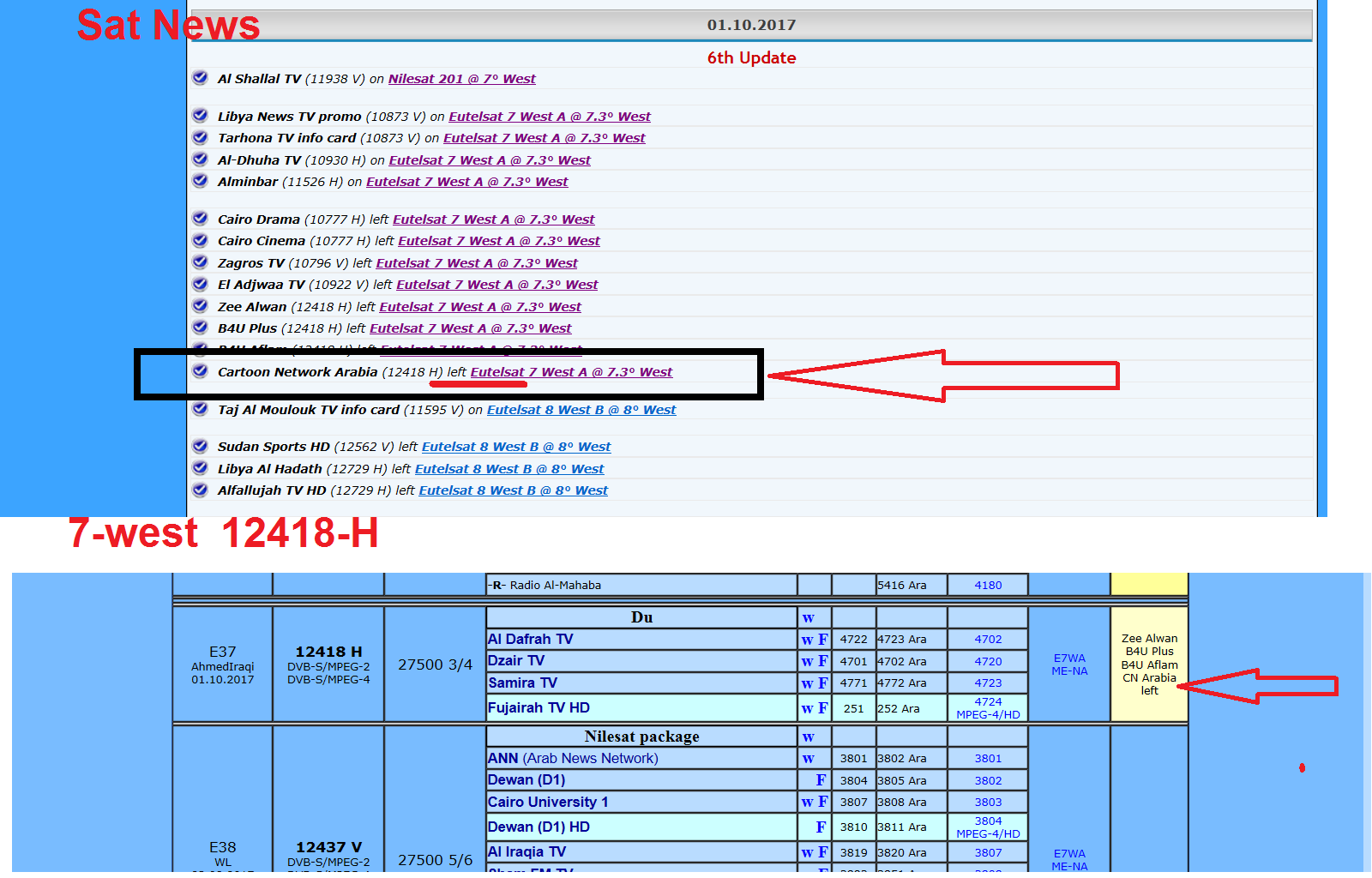Open the Nilesat 201 @ 7° West link
The width and height of the screenshot is (1372, 878).
pyautogui.click(x=461, y=78)
